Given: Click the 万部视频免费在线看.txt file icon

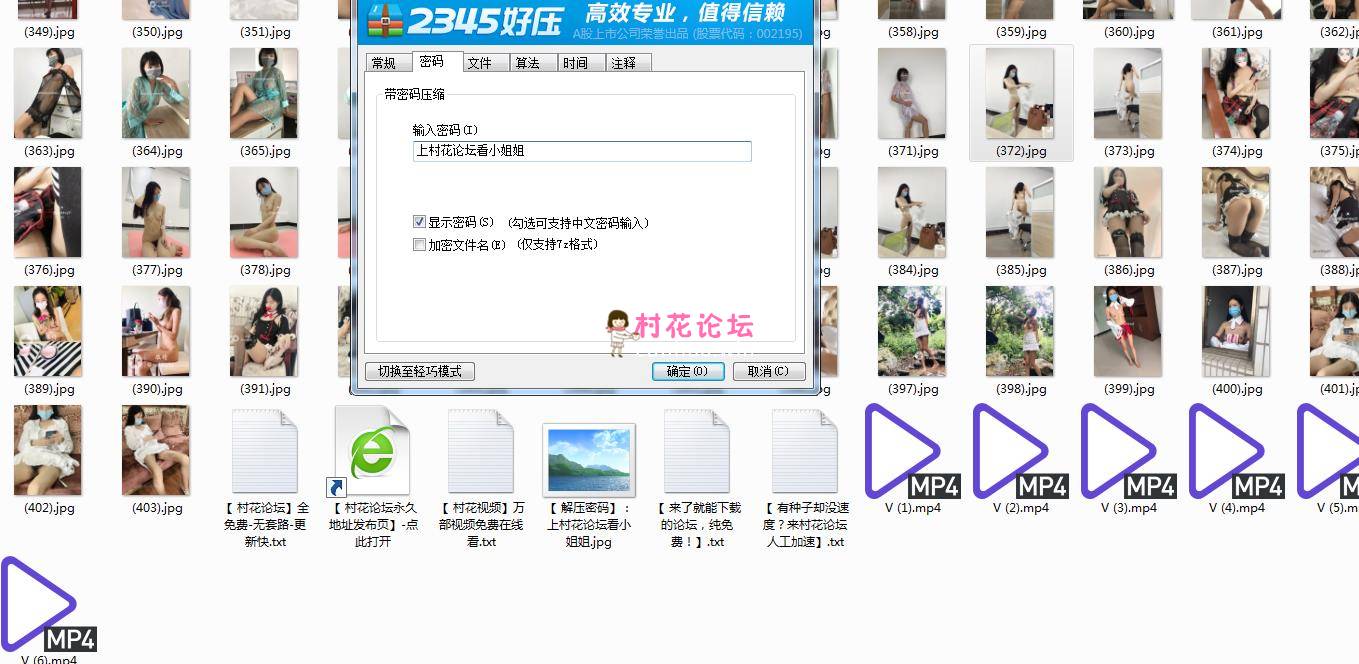Looking at the screenshot, I should [x=480, y=452].
